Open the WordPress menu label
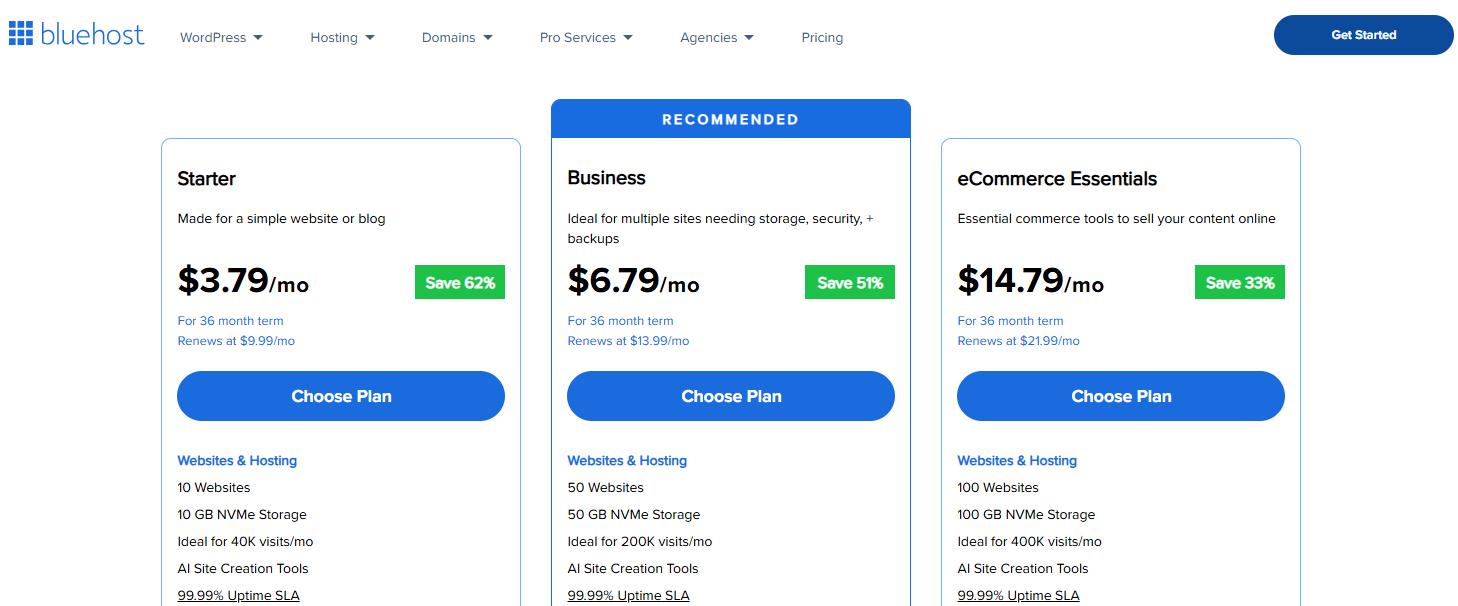 point(213,38)
